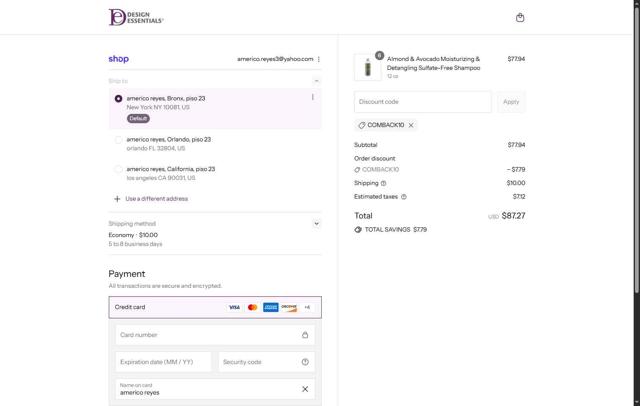Viewport: 640px width, 406px height.
Task: Click the TOTAL SAVINGS $7.79 text
Action: [x=396, y=230]
